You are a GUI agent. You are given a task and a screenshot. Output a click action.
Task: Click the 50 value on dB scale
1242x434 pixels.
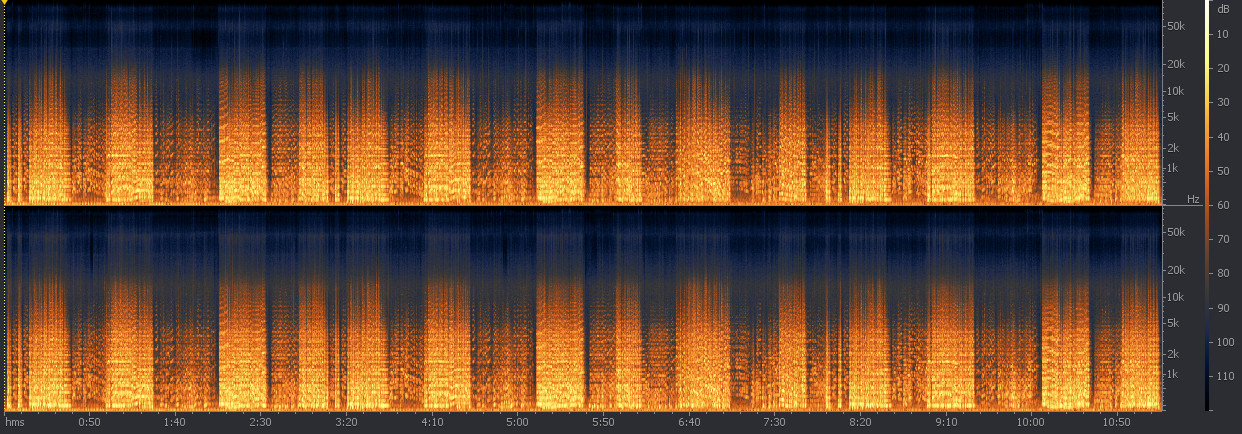(x=1222, y=171)
